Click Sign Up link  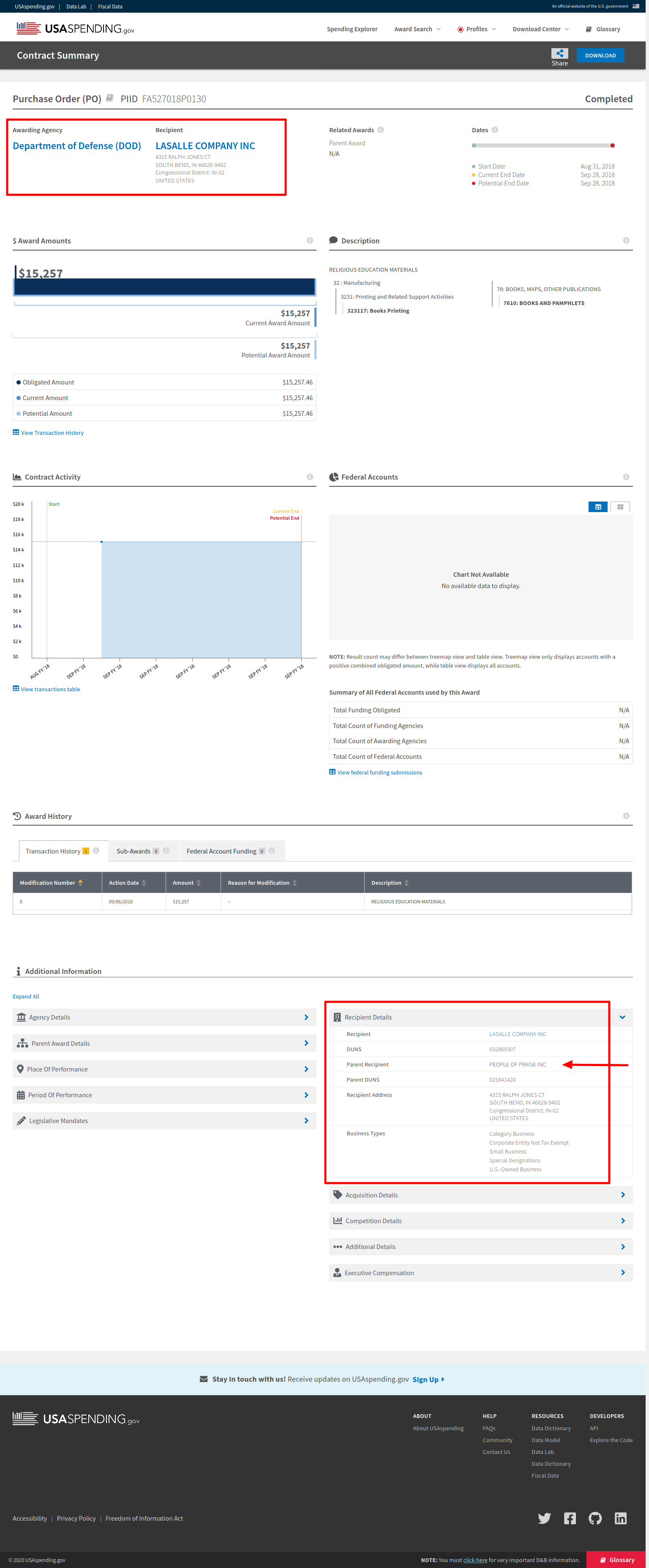tap(428, 1379)
